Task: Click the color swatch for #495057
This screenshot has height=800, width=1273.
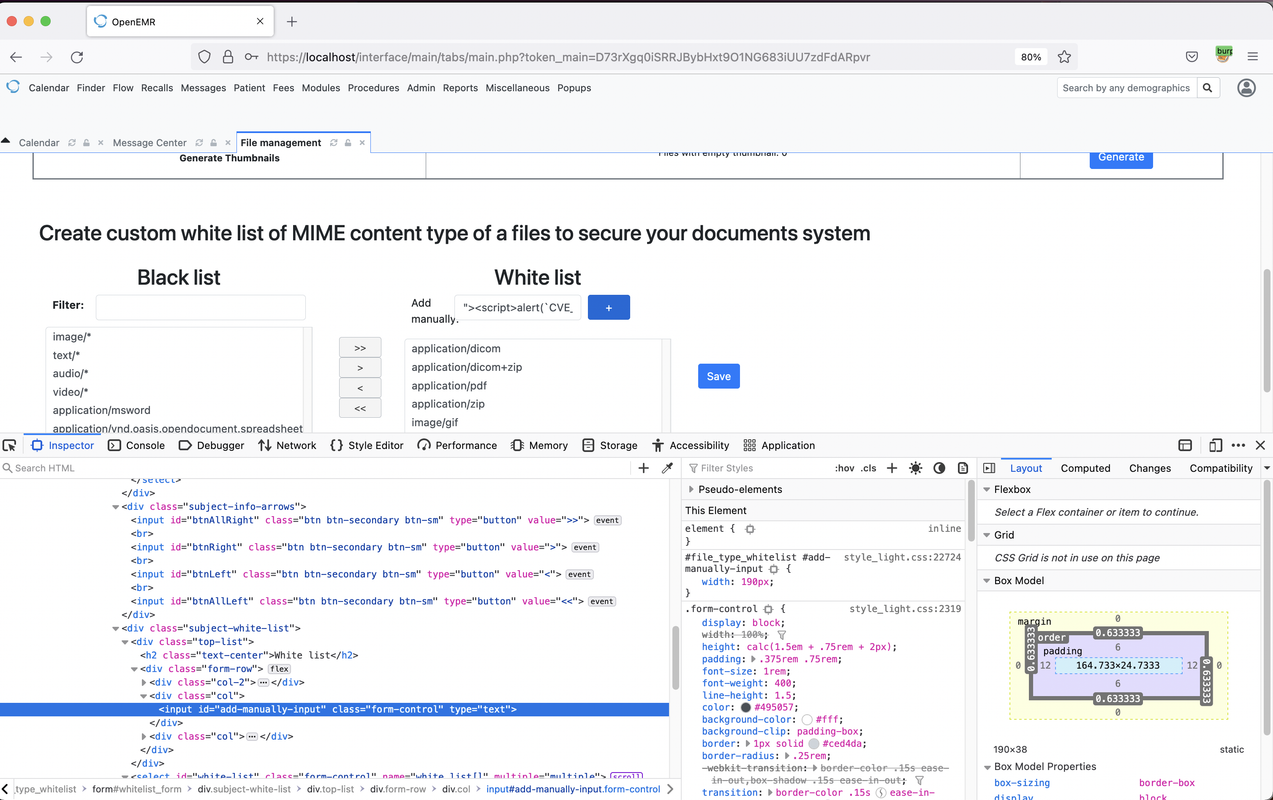Action: click(746, 708)
